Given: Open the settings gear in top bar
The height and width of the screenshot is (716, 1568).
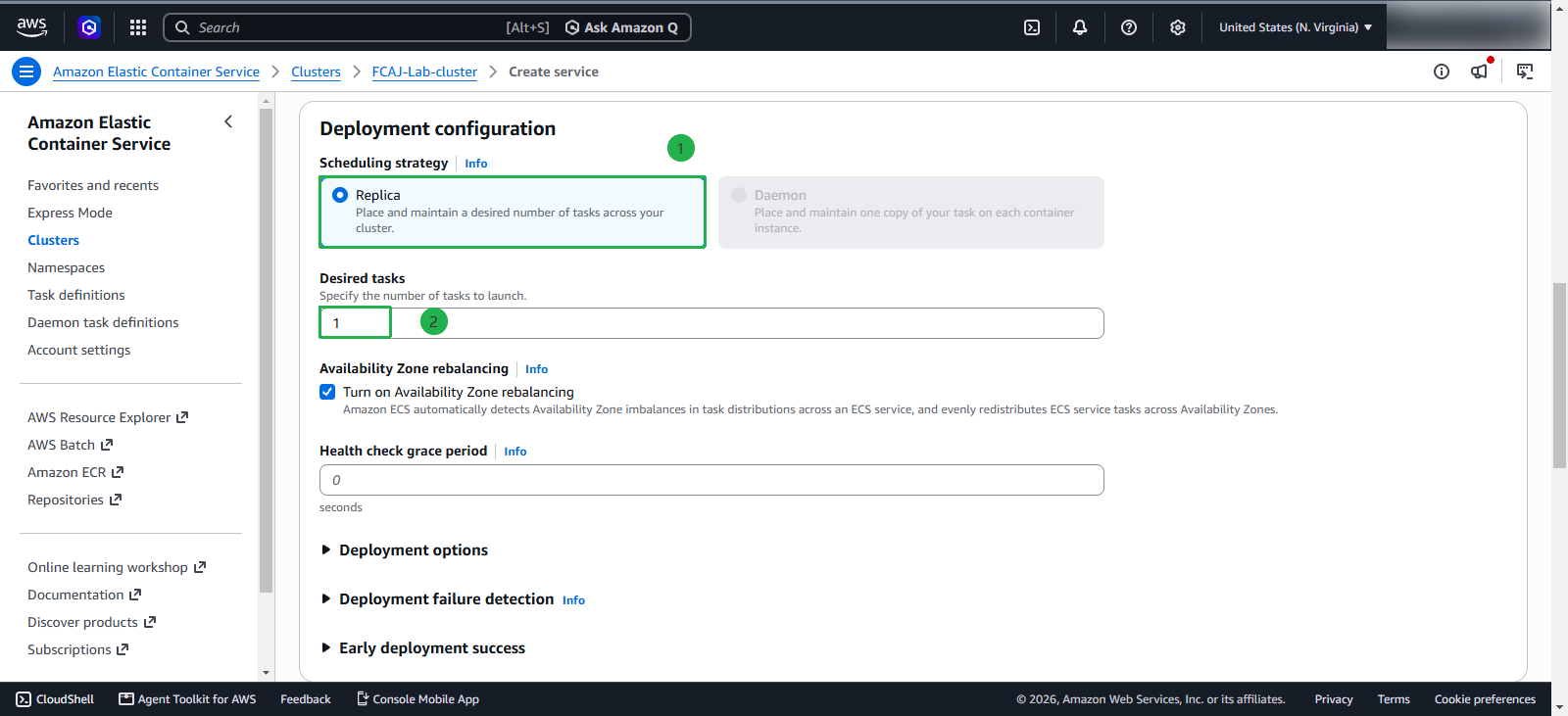Looking at the screenshot, I should pos(1178,27).
